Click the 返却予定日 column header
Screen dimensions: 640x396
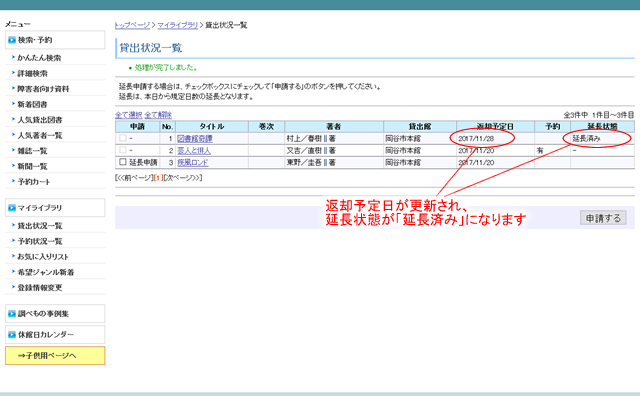pos(495,127)
